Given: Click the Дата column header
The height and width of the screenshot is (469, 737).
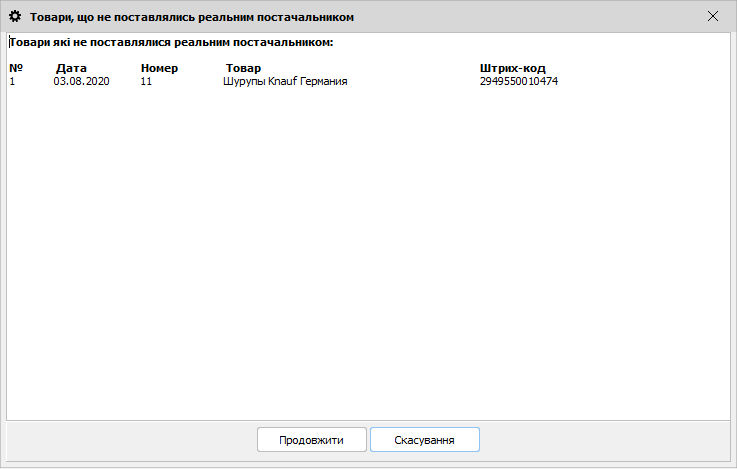Looking at the screenshot, I should click(71, 68).
